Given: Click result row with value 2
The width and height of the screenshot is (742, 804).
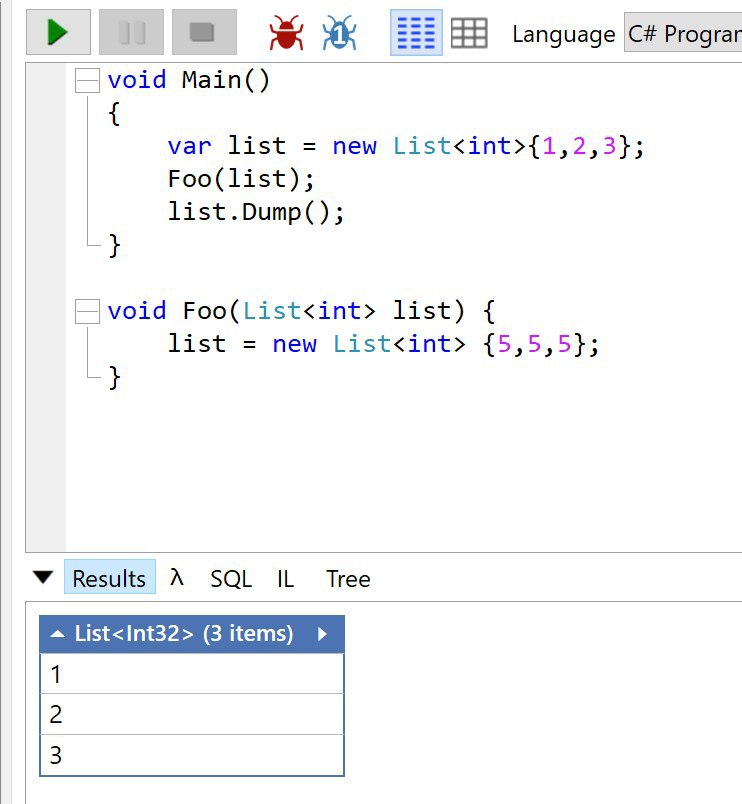Looking at the screenshot, I should coord(192,714).
